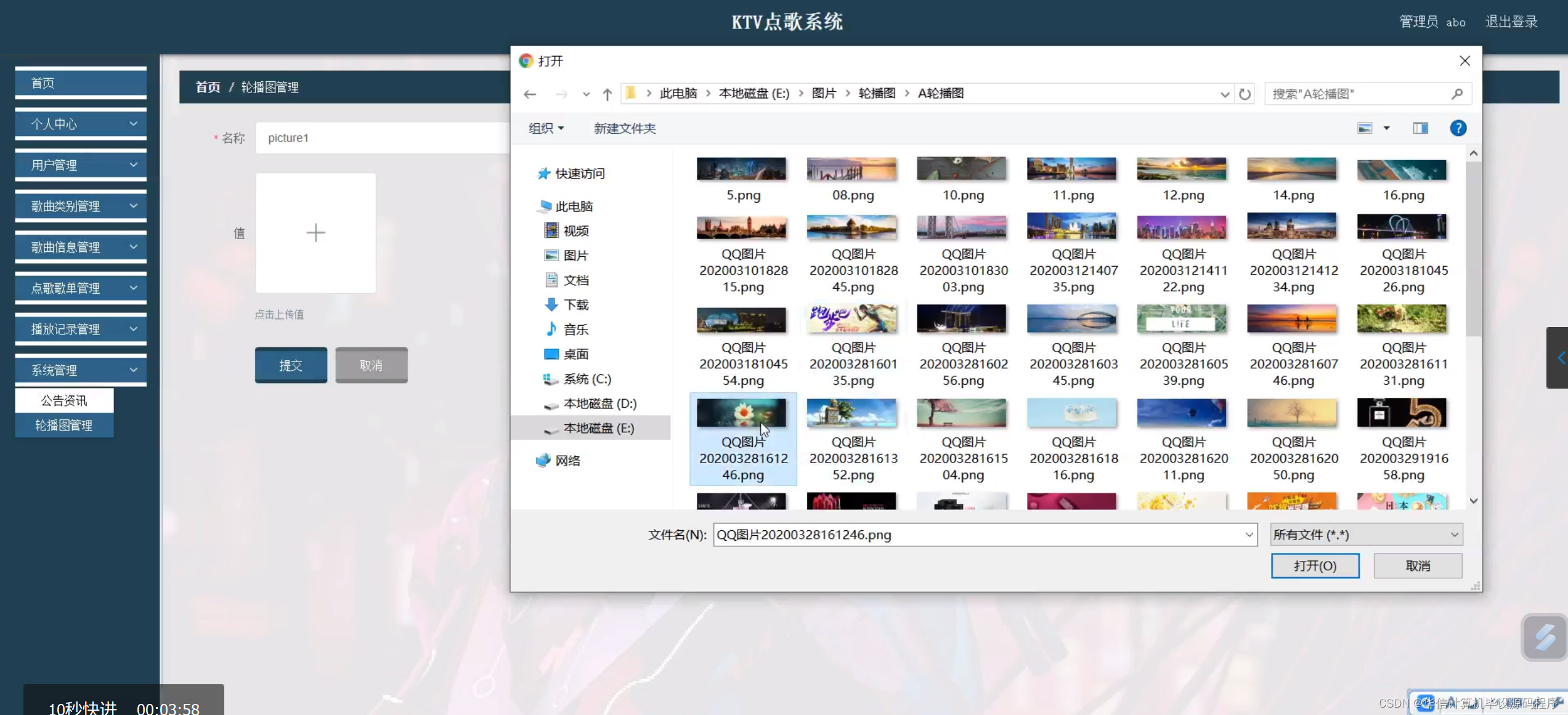
Task: Toggle the thumbnail view mode button
Action: pyautogui.click(x=1365, y=128)
